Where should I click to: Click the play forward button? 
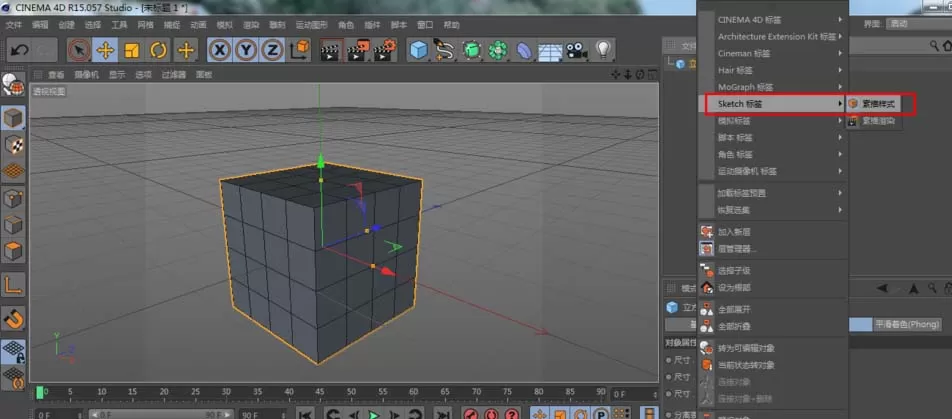click(x=375, y=414)
